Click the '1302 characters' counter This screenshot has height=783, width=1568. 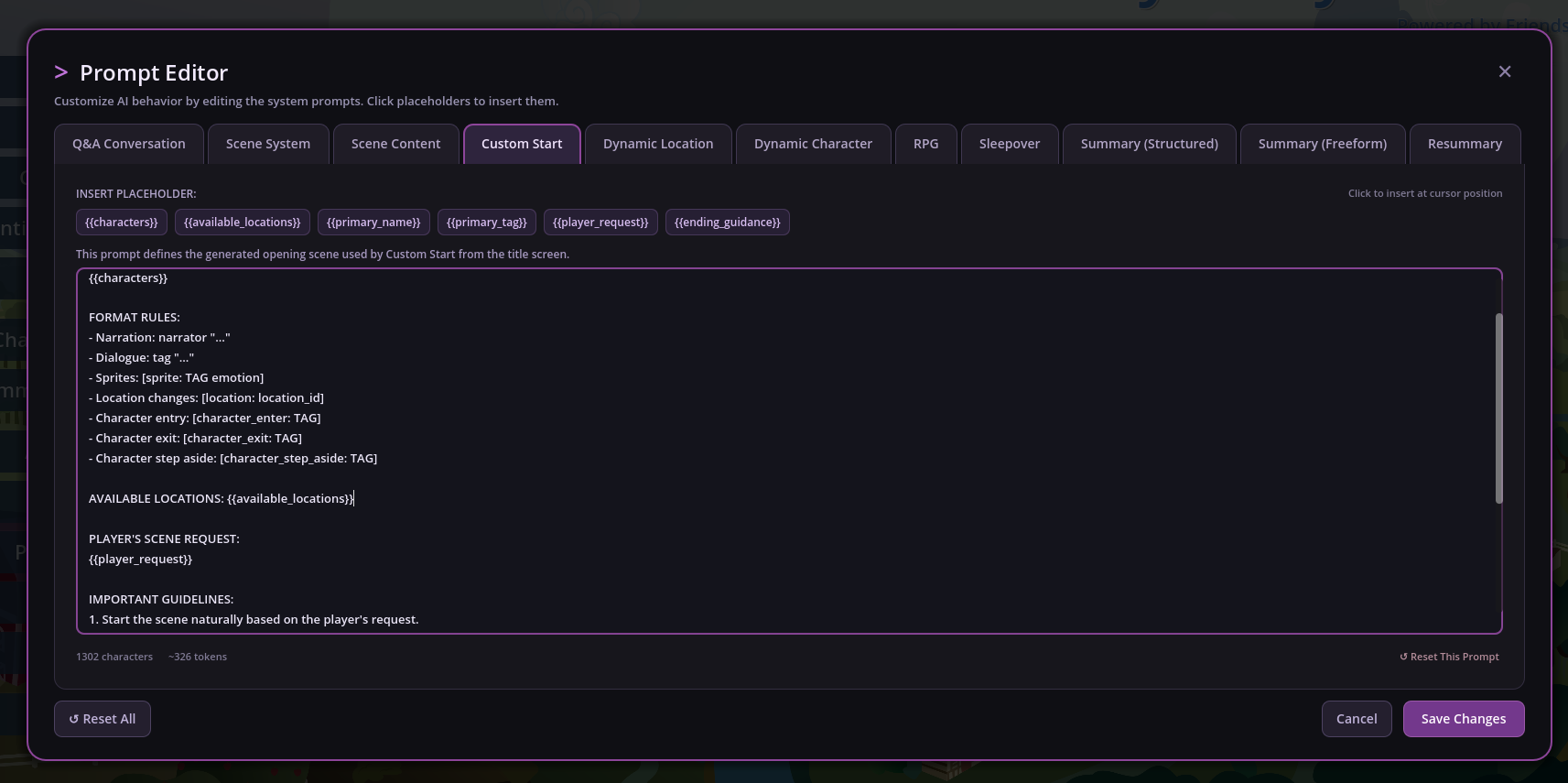point(114,657)
